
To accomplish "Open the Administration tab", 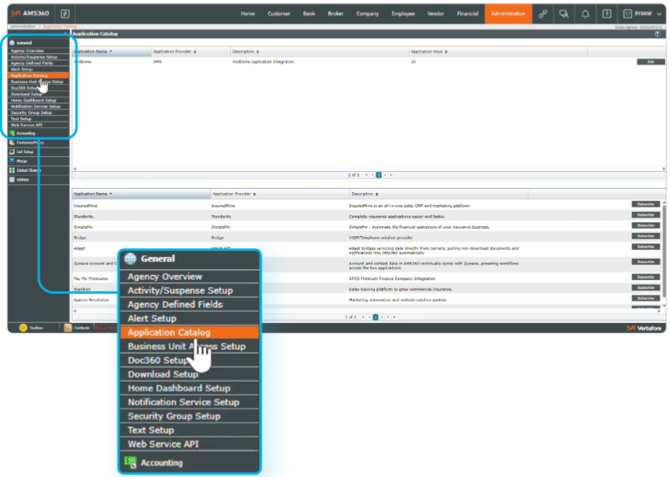I will tap(508, 14).
